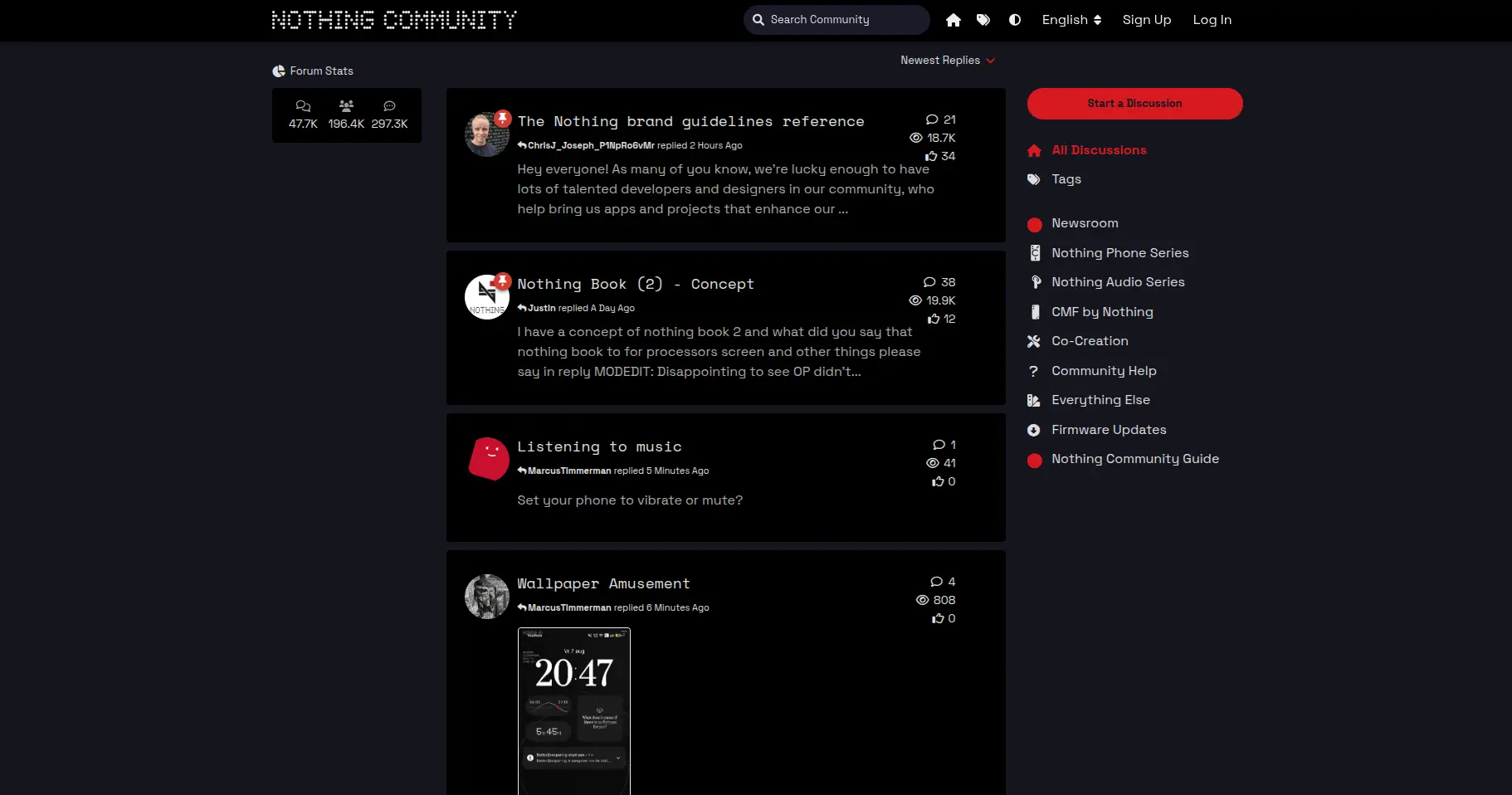The width and height of the screenshot is (1512, 795).
Task: Click the views eye icon showing 19.9K
Action: [x=915, y=300]
